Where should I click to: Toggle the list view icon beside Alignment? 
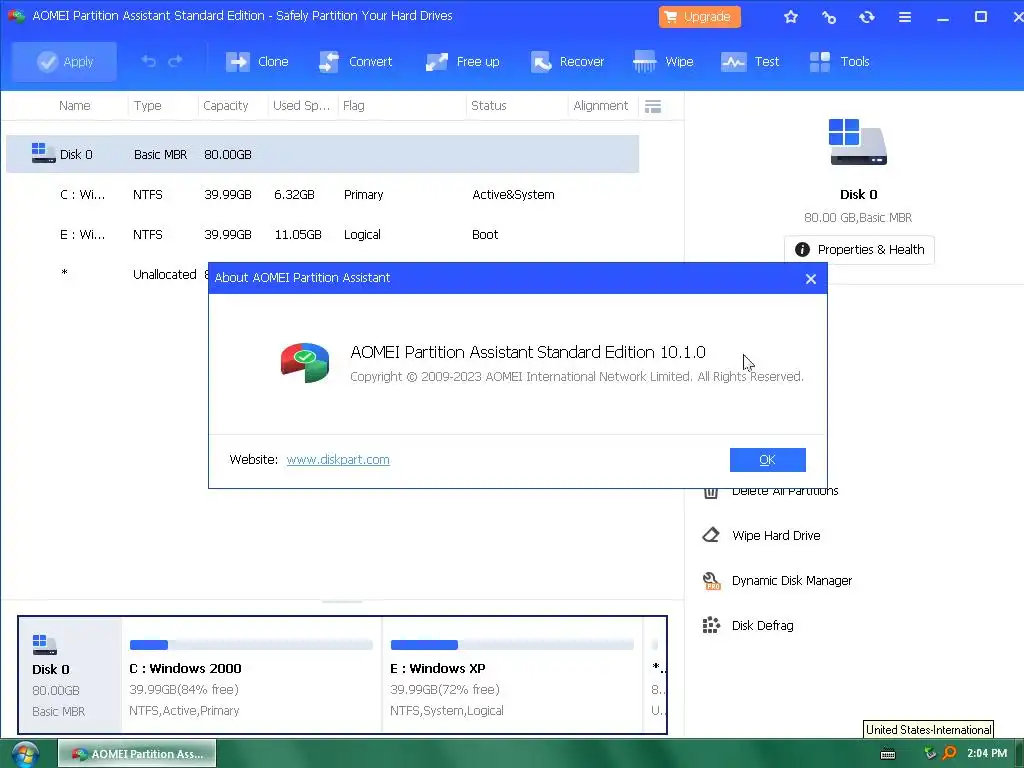pos(652,106)
